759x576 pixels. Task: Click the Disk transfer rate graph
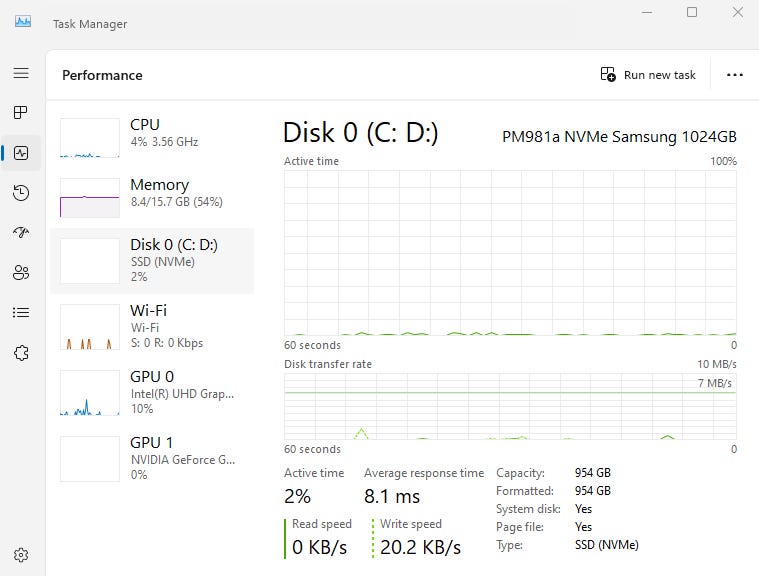(510, 406)
